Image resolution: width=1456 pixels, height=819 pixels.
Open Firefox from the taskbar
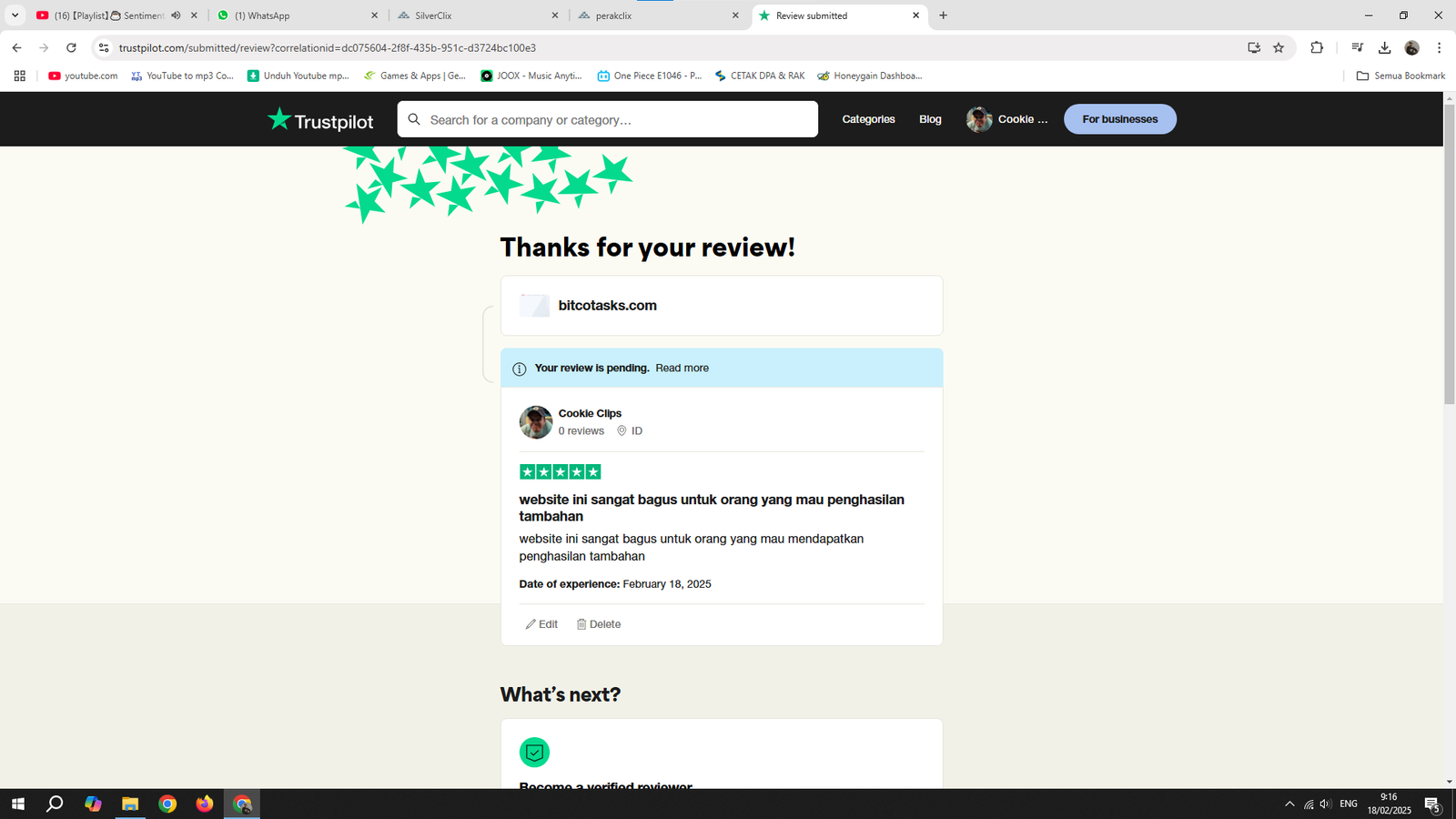click(205, 804)
